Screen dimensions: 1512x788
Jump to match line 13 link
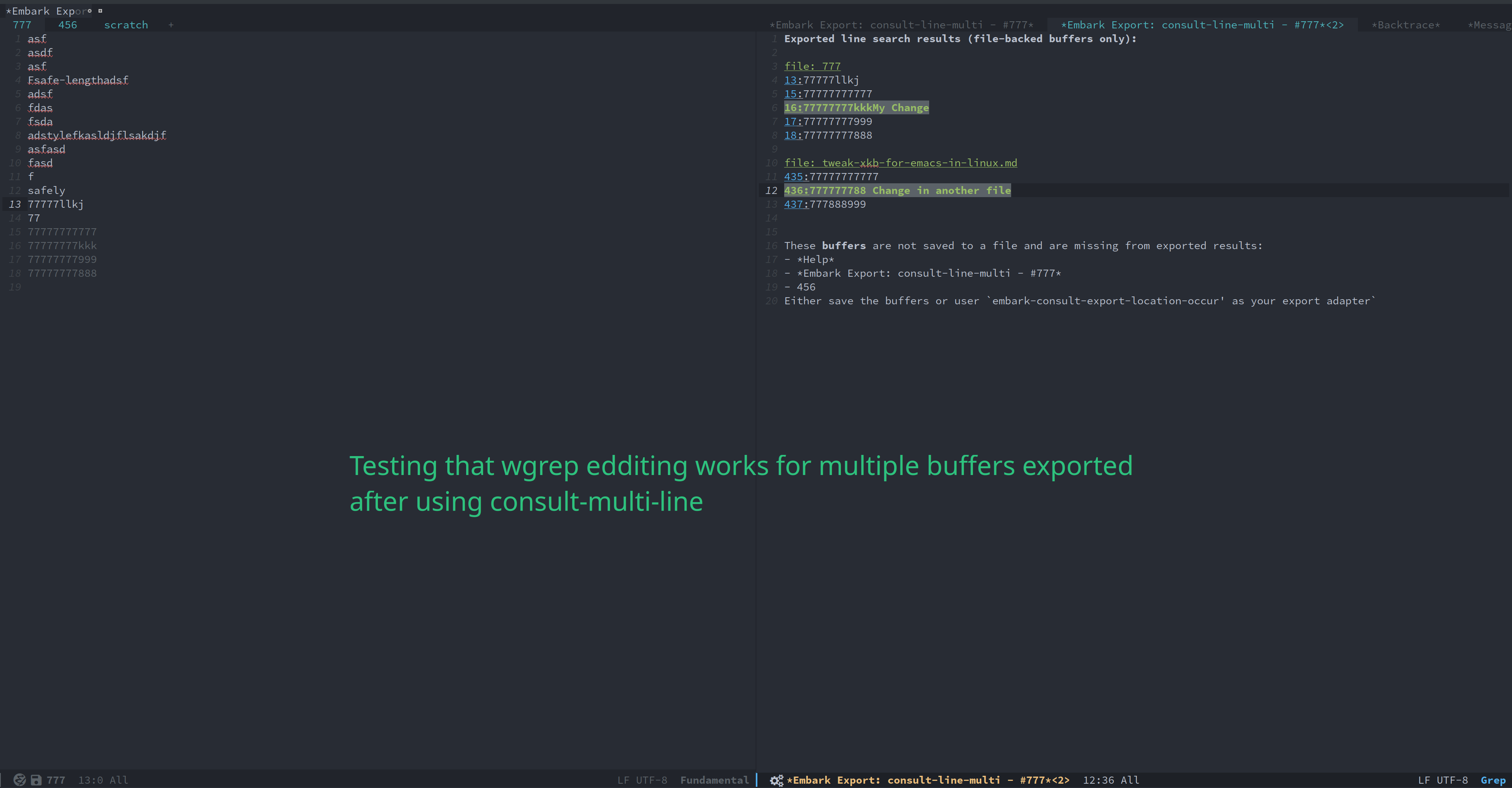point(792,80)
